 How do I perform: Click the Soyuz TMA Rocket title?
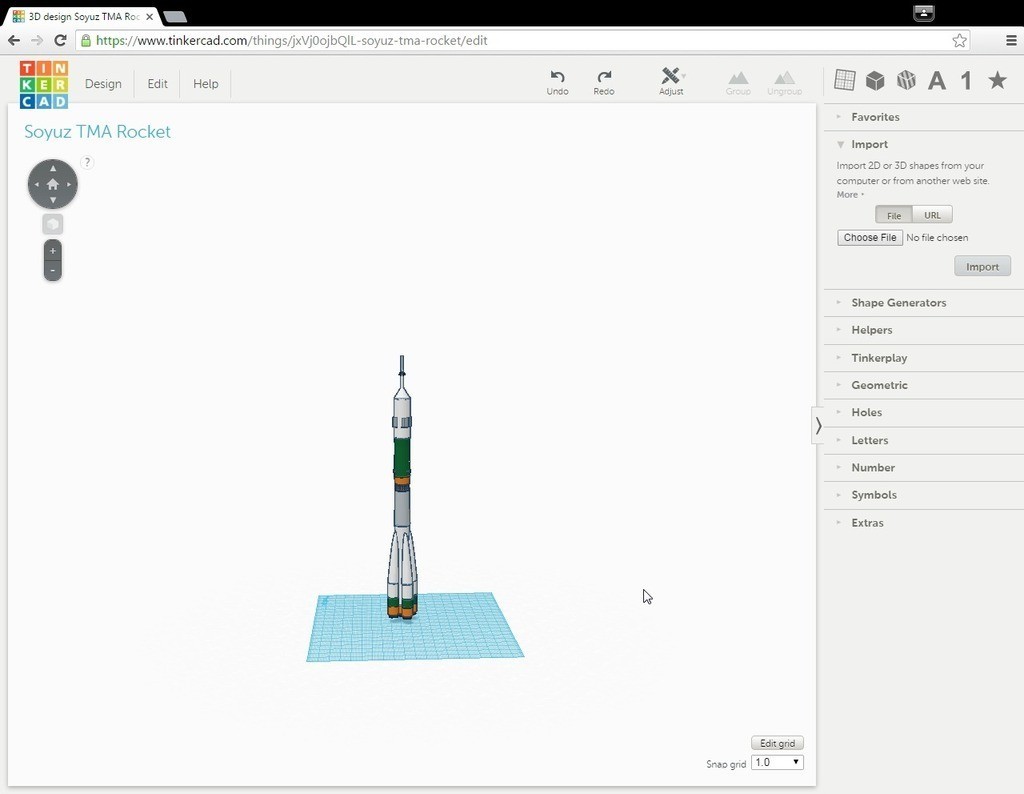[x=97, y=132]
